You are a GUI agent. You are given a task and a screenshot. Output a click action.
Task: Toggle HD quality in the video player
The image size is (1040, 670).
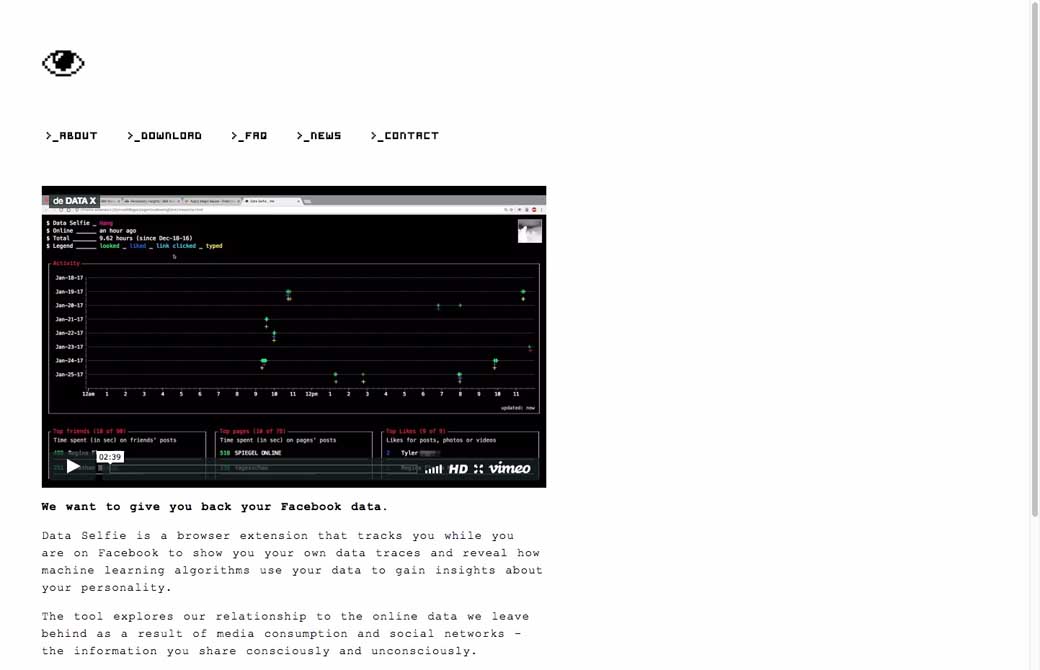458,469
